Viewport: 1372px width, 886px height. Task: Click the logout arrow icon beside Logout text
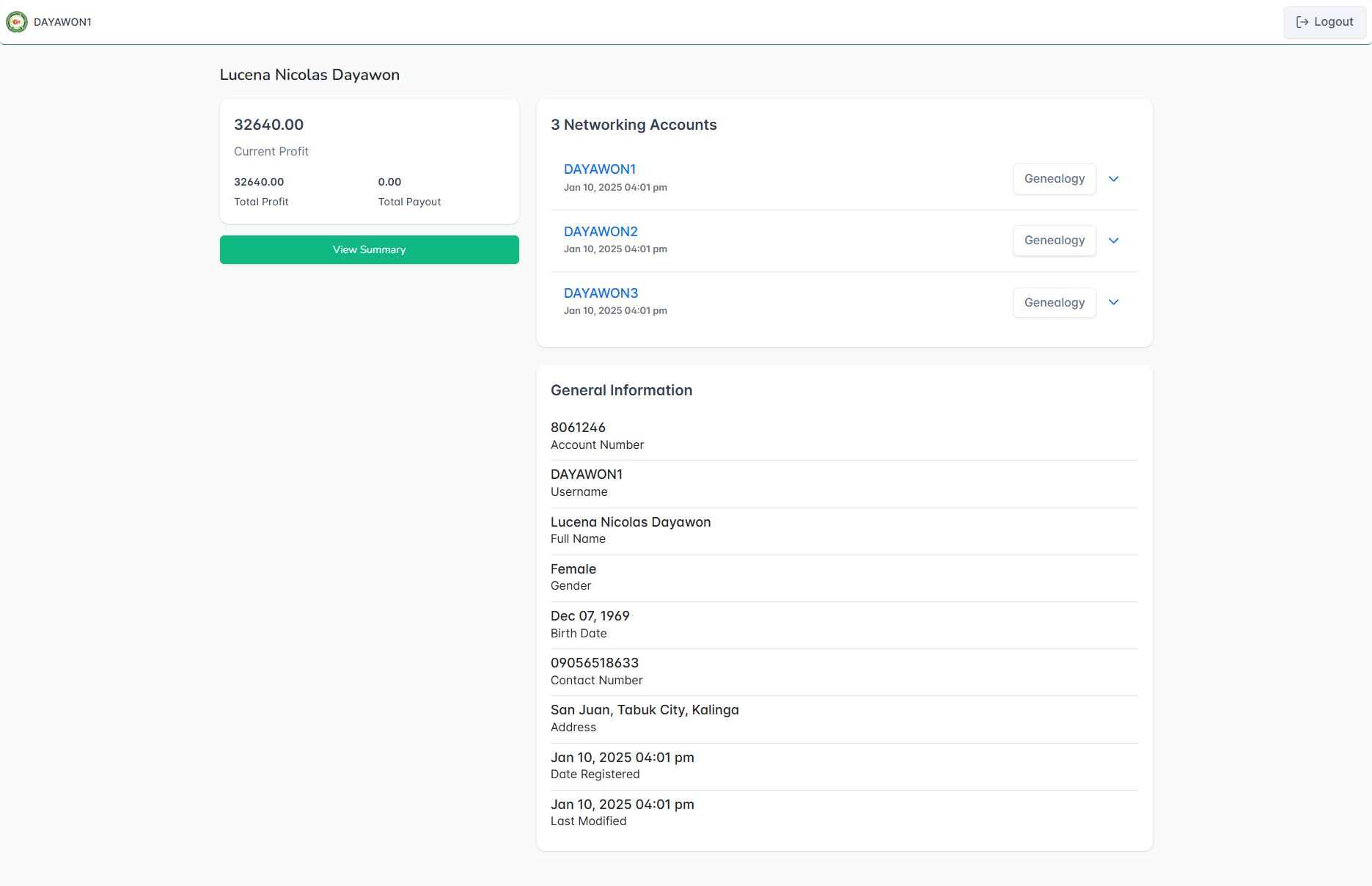1302,22
